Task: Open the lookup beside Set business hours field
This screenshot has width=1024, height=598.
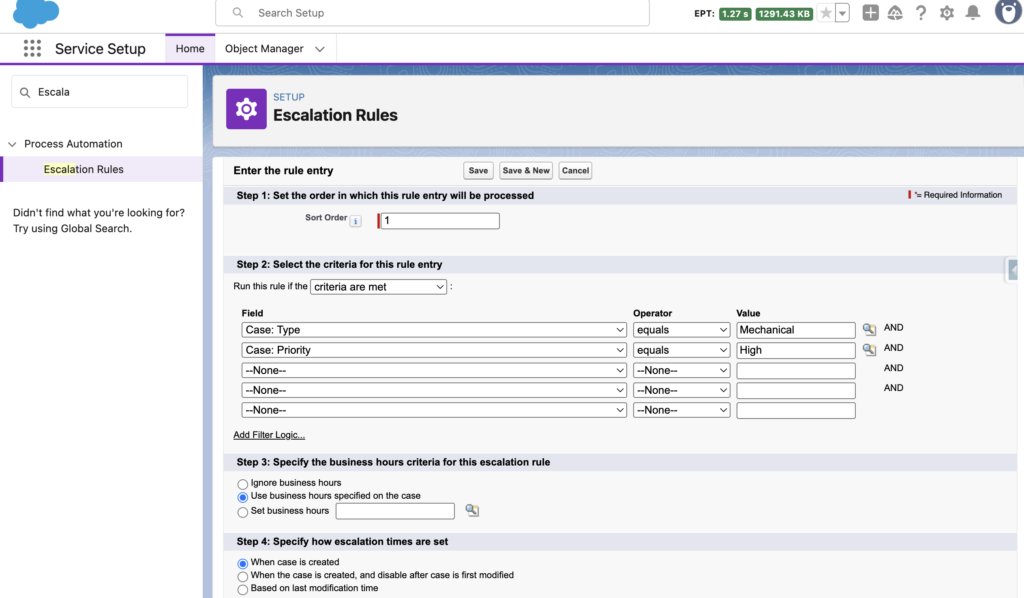Action: point(471,510)
